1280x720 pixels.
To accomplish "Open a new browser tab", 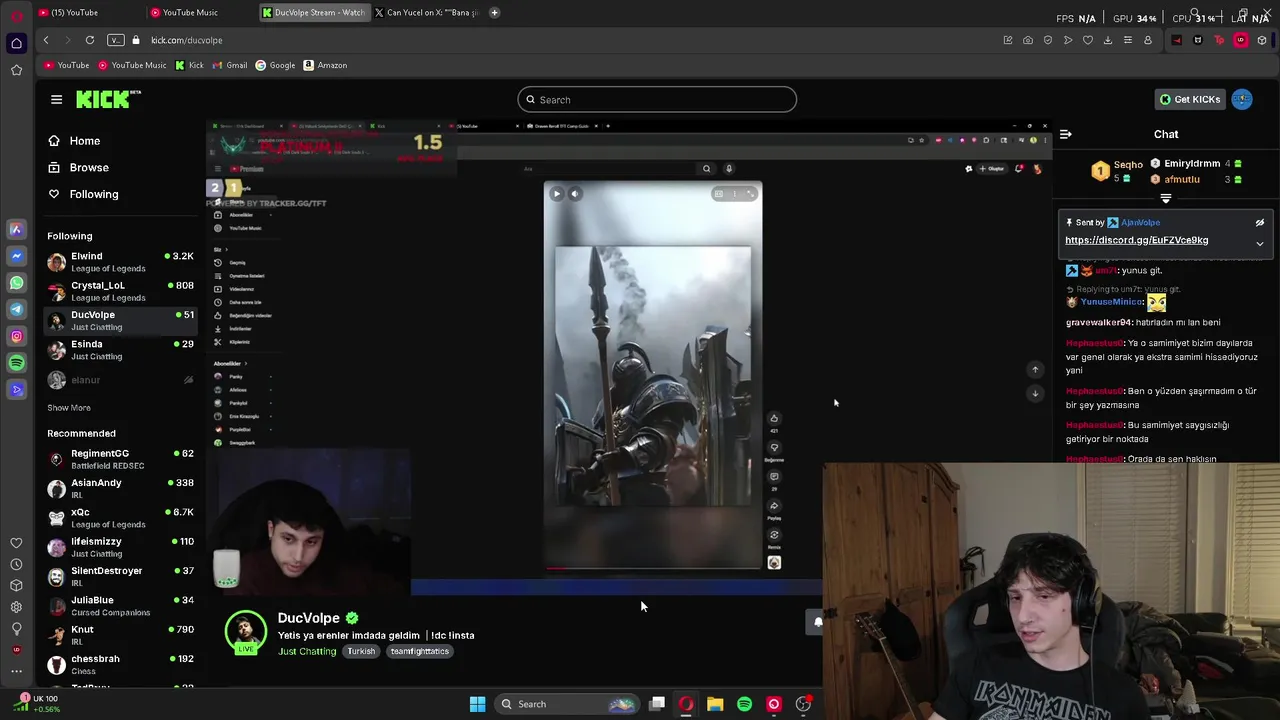I will 494,12.
